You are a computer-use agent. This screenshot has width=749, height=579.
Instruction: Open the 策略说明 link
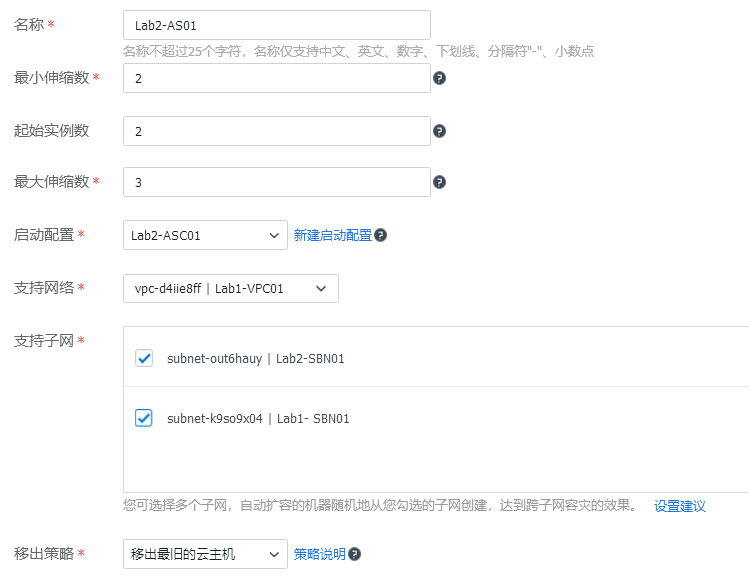320,554
